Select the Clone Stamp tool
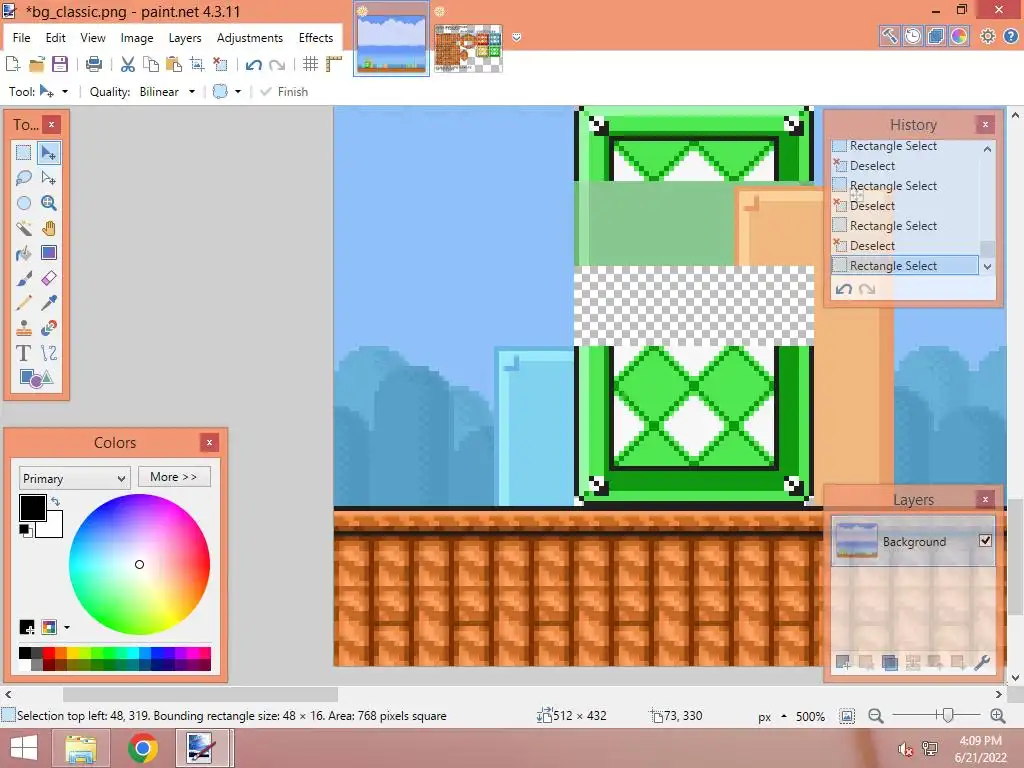The height and width of the screenshot is (768, 1024). (24, 328)
